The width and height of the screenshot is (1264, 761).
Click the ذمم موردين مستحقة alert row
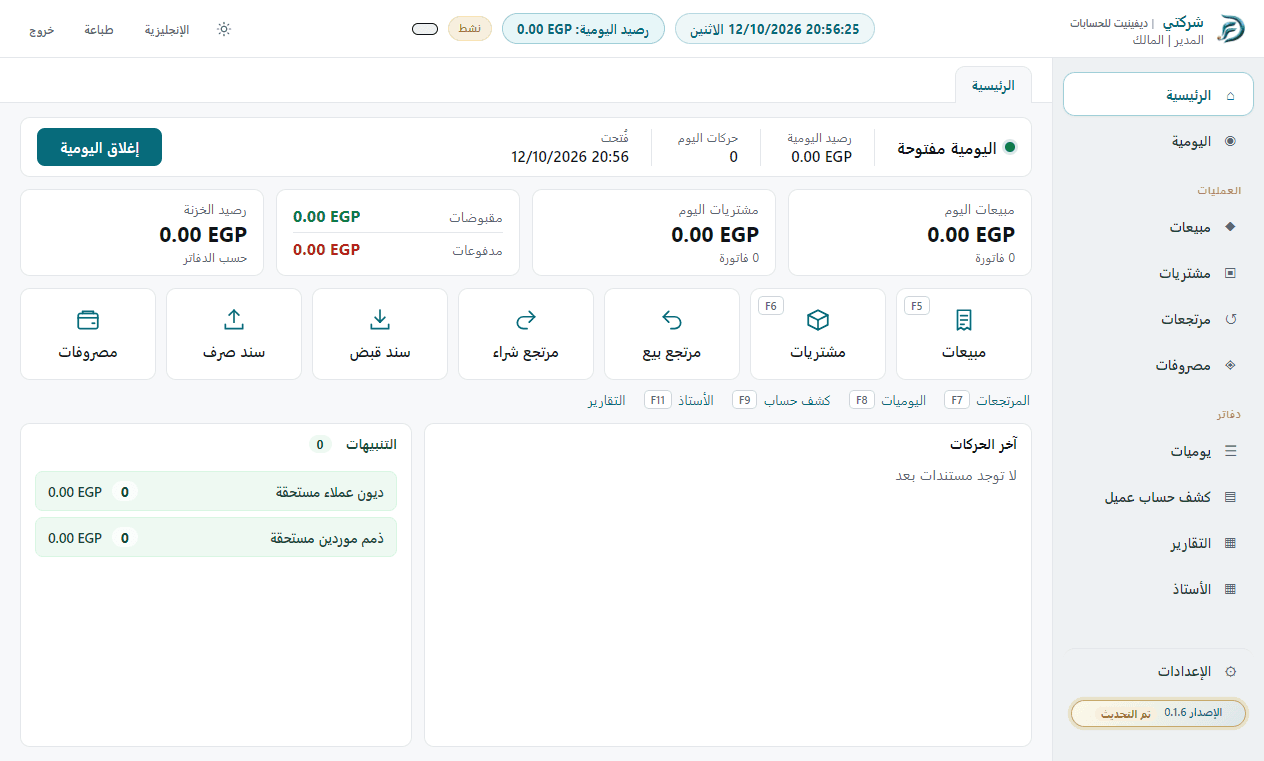click(216, 537)
